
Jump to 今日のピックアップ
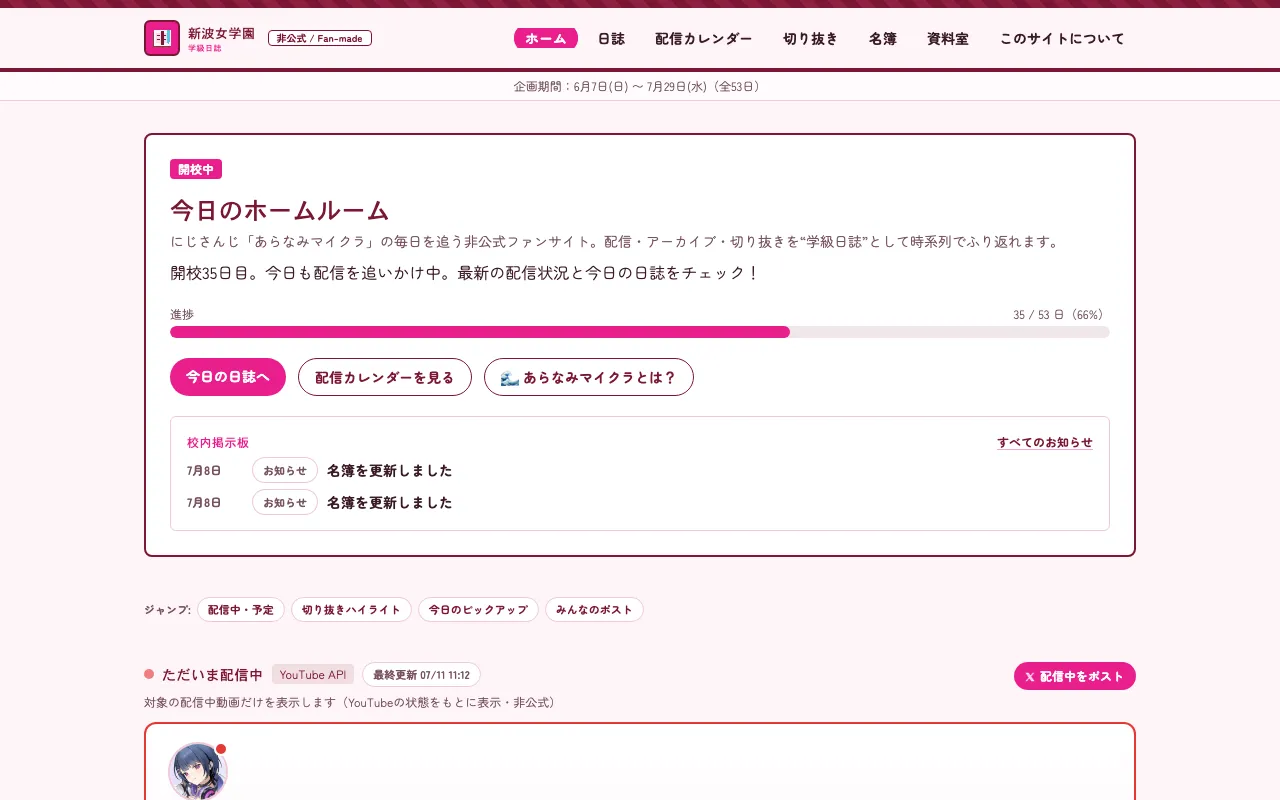[x=478, y=609]
